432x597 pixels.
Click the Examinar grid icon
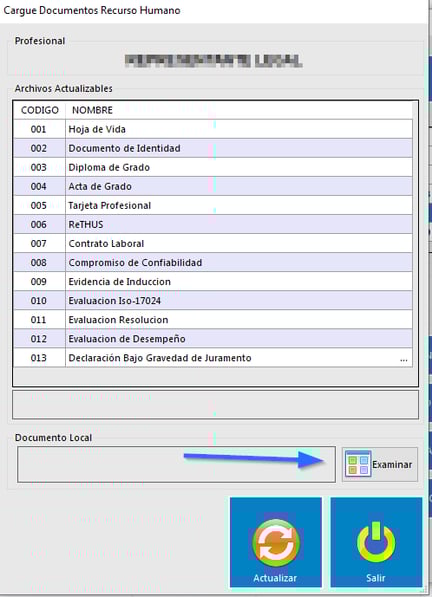click(x=358, y=464)
